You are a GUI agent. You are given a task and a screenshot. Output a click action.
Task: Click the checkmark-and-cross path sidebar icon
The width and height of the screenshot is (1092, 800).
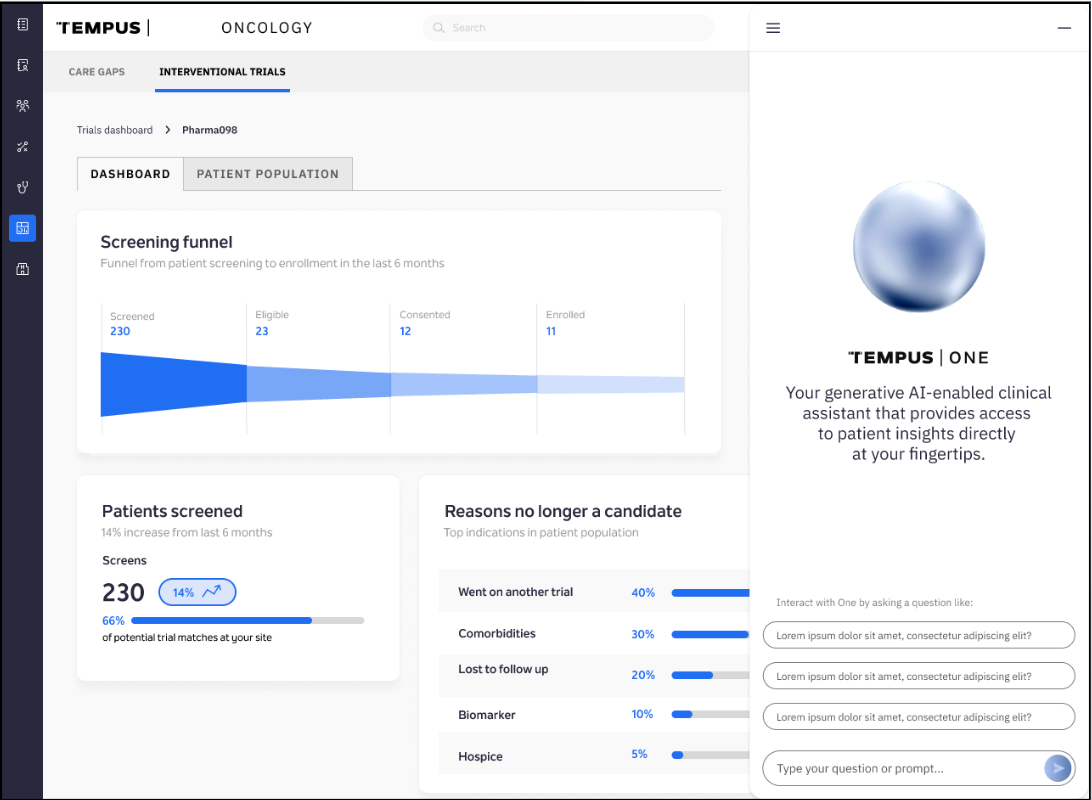[x=22, y=147]
